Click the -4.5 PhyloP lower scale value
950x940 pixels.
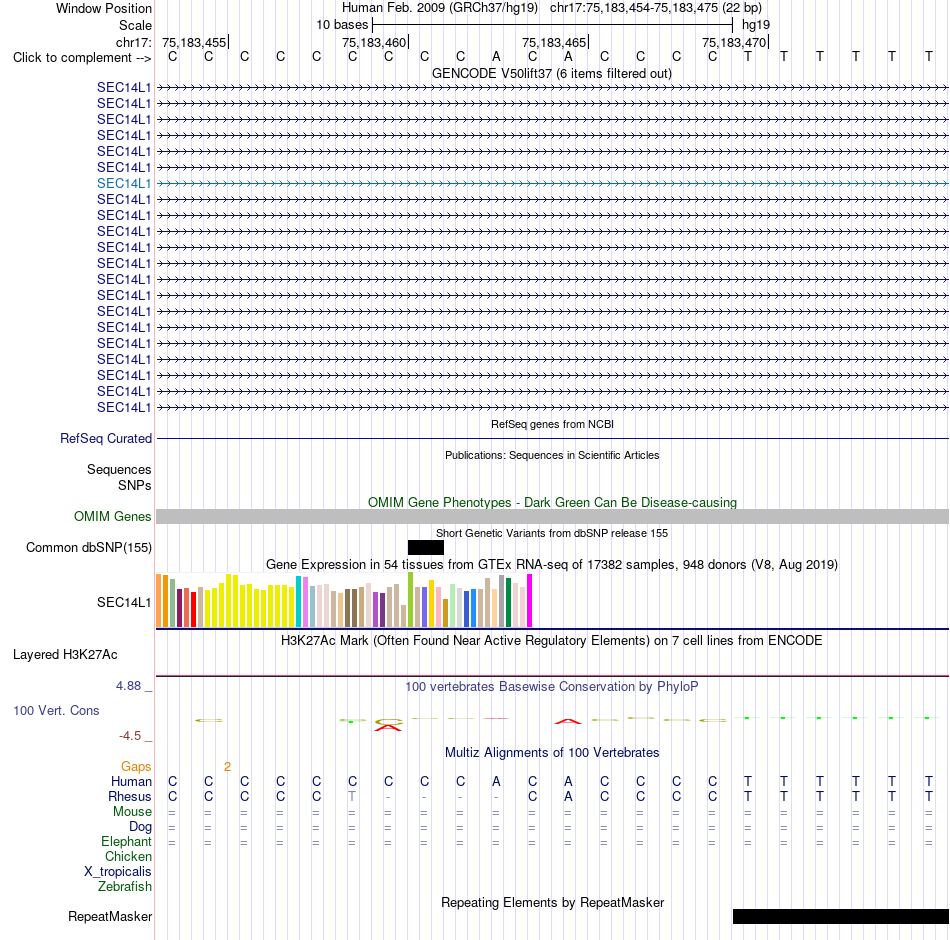click(x=130, y=736)
